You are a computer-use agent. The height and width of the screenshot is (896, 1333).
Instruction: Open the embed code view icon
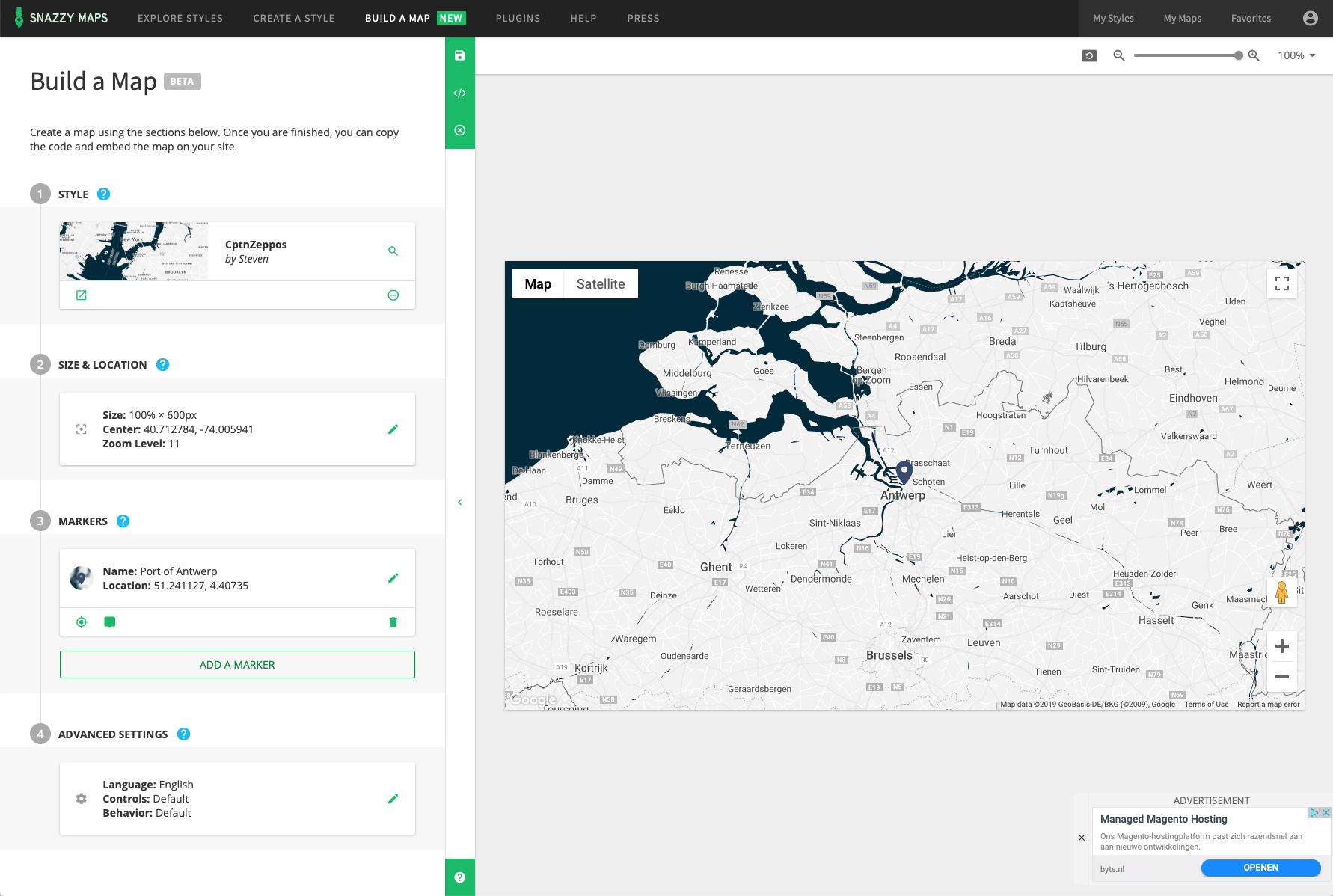[x=460, y=93]
